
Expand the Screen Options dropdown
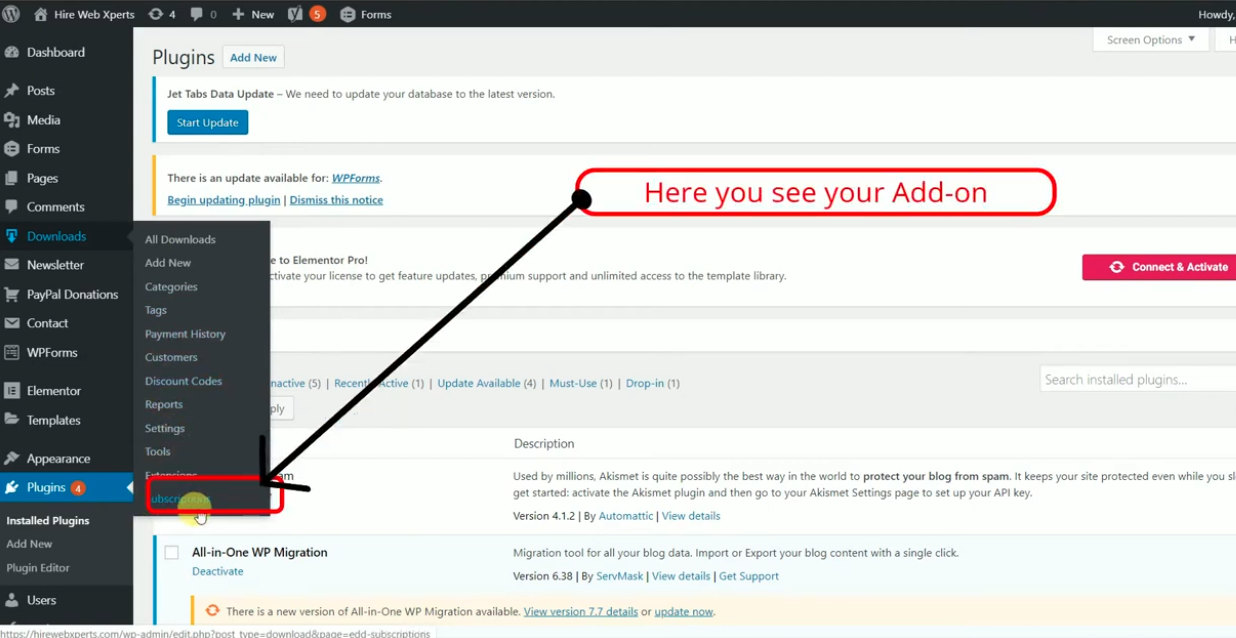(x=1150, y=40)
